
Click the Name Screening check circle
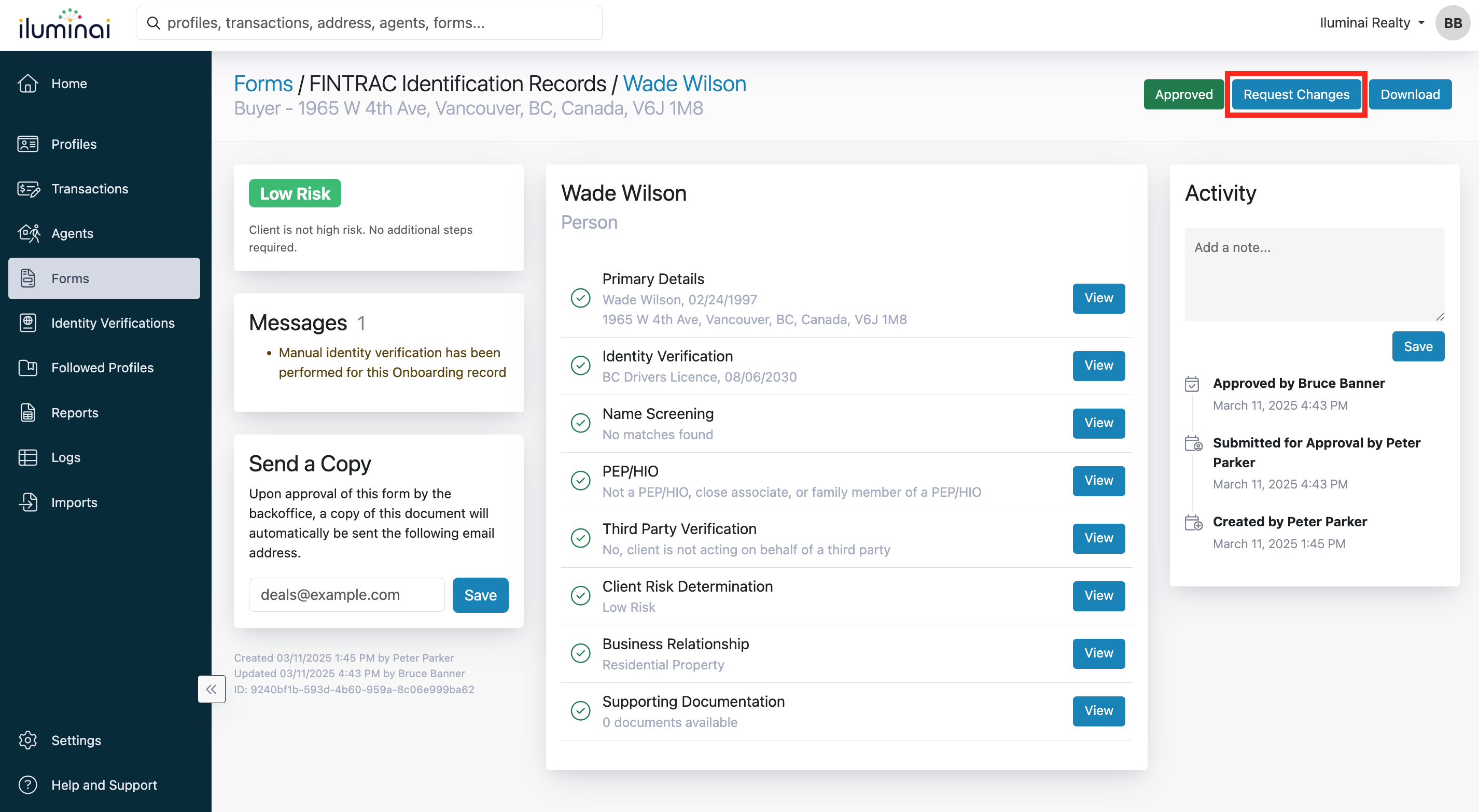click(580, 423)
